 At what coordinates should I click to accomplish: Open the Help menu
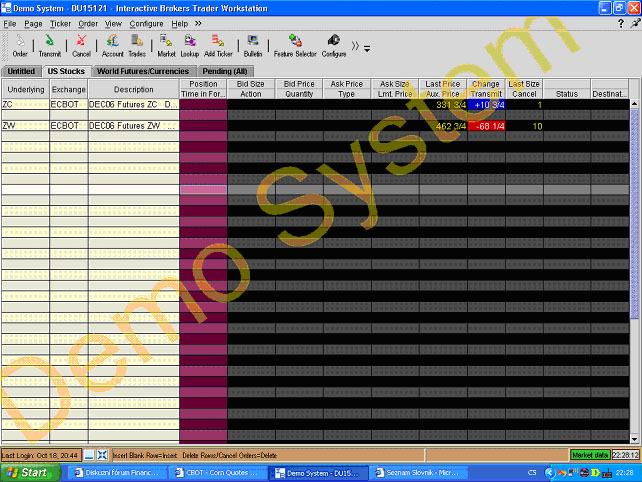179,24
